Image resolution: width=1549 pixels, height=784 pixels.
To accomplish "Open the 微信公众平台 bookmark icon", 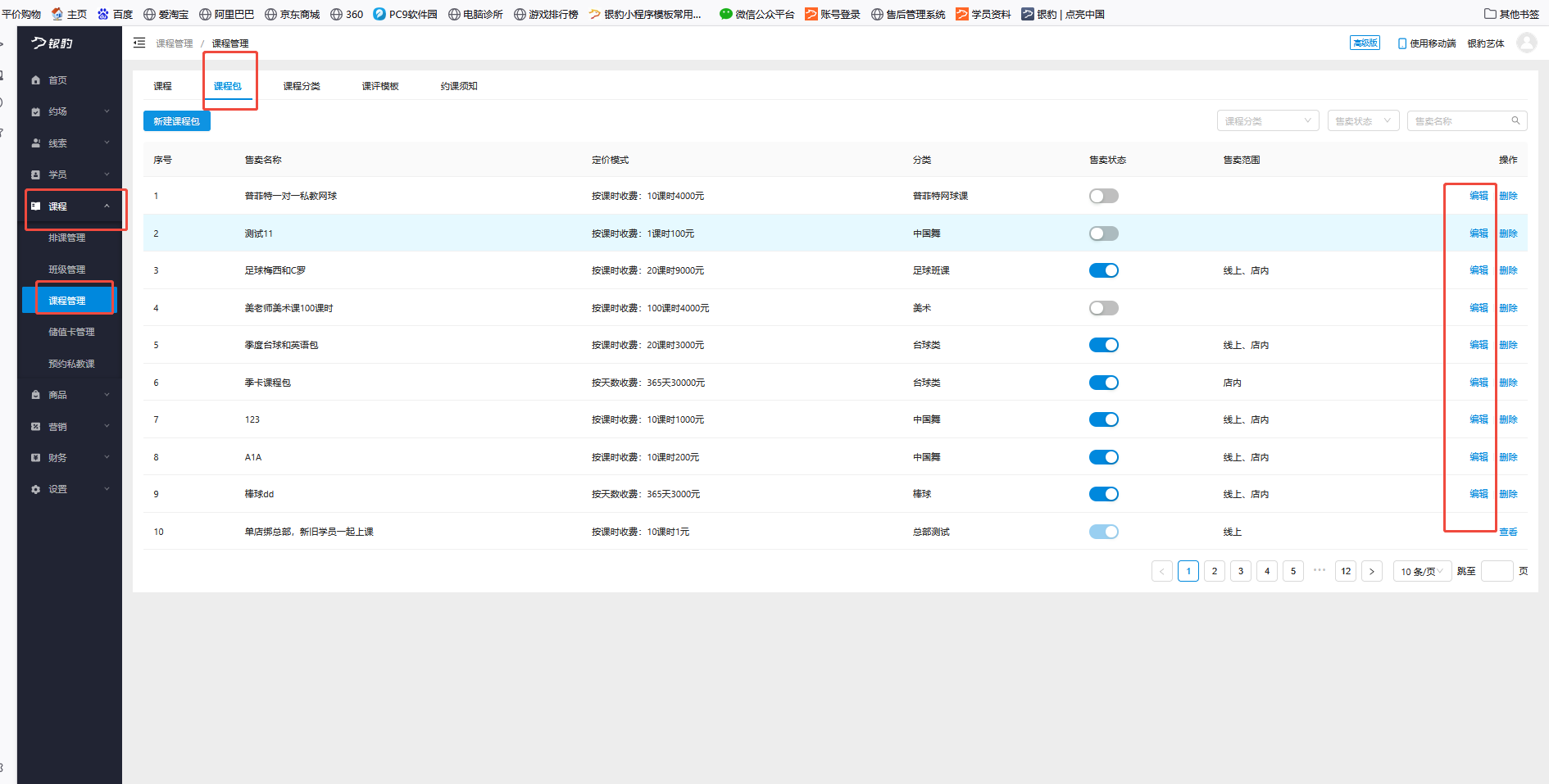I will coord(725,14).
